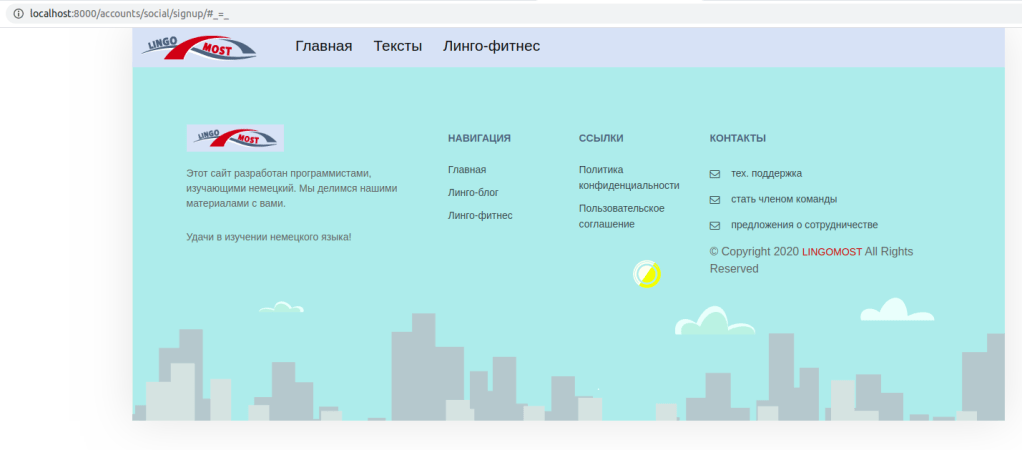
Task: Click the envelope icon beside тех. поддержка
Action: tap(714, 174)
